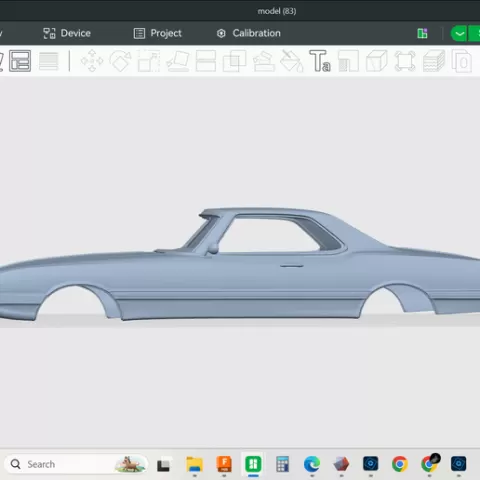Select the Seam painting bucket tool
The image size is (480, 480).
click(x=292, y=61)
